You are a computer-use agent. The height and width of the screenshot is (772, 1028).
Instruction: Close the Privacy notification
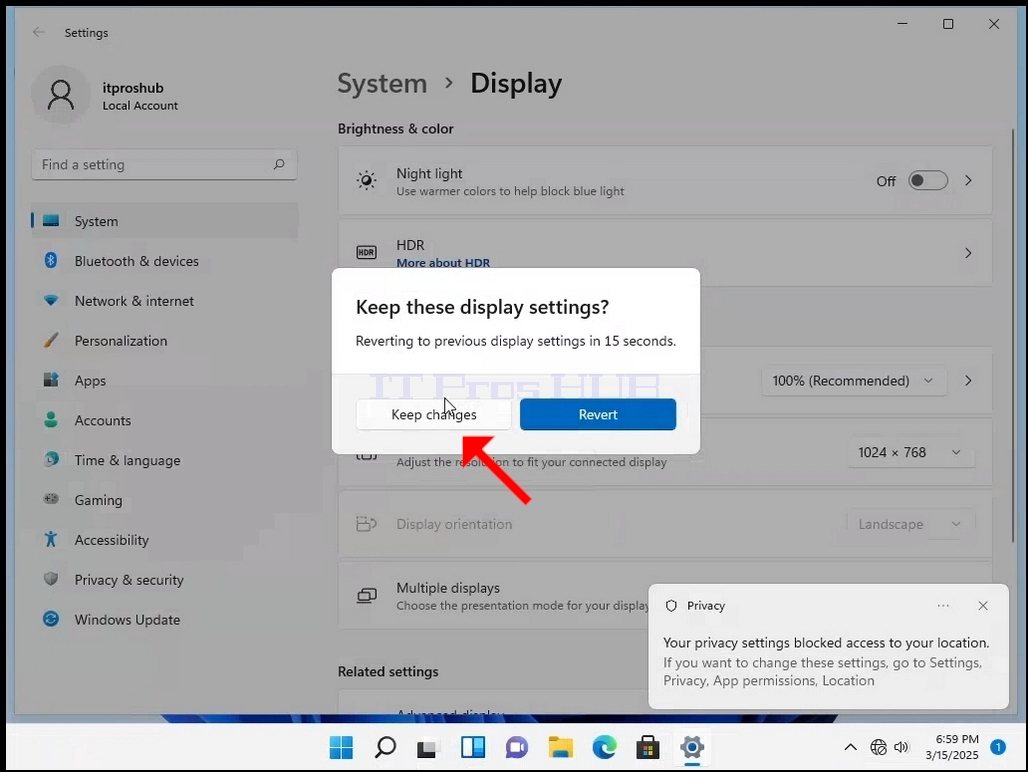tap(983, 606)
